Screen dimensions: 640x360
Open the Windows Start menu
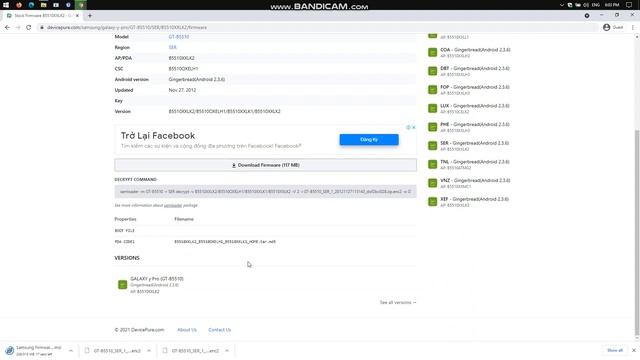tap(6, 5)
